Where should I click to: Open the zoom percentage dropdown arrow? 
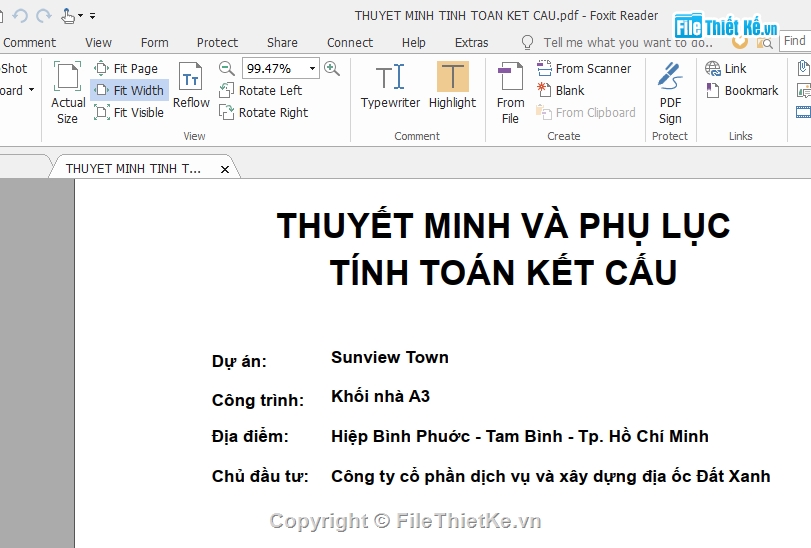point(312,68)
